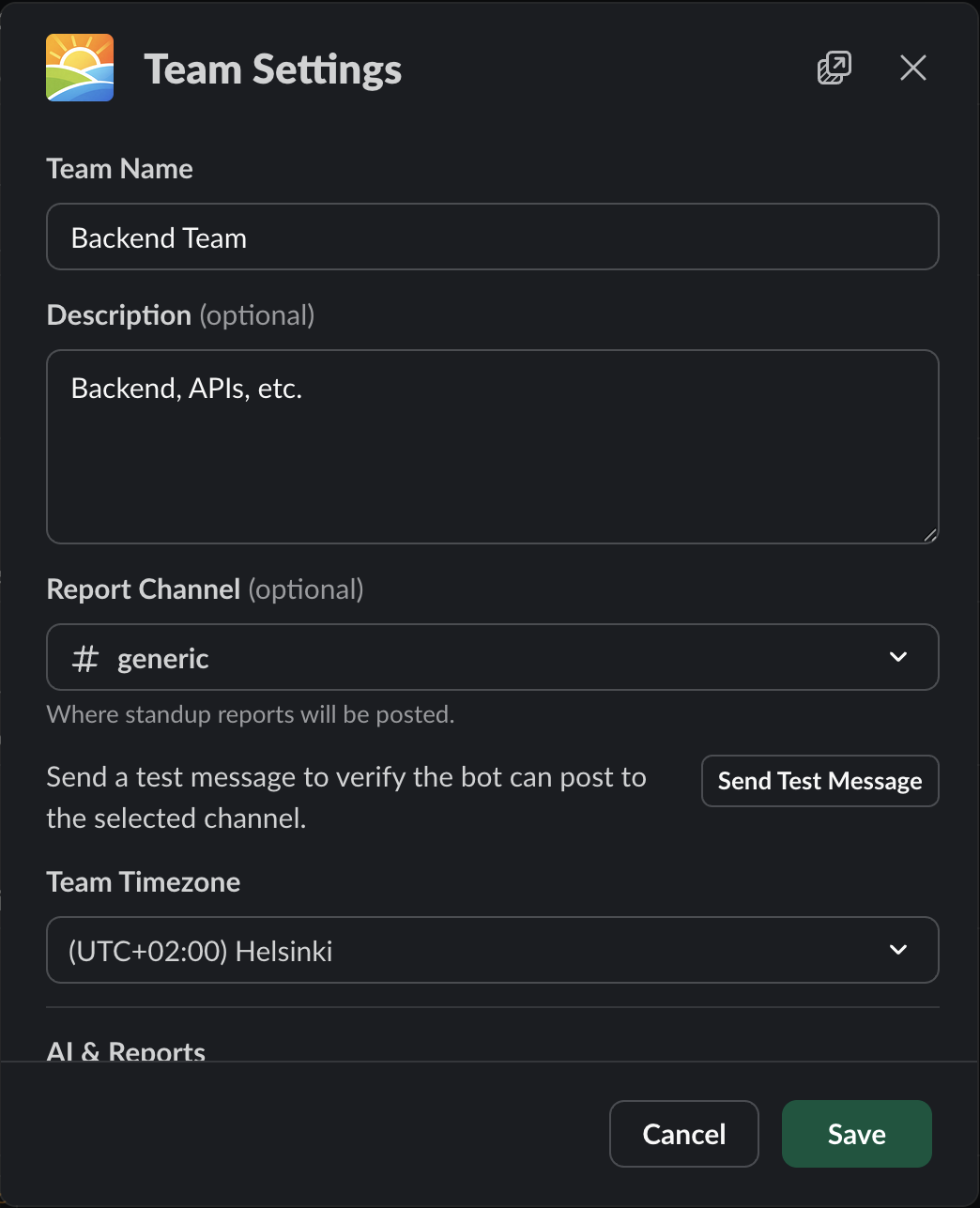Open the dropdown showing generic channel
Image resolution: width=980 pixels, height=1208 pixels.
(x=469, y=657)
